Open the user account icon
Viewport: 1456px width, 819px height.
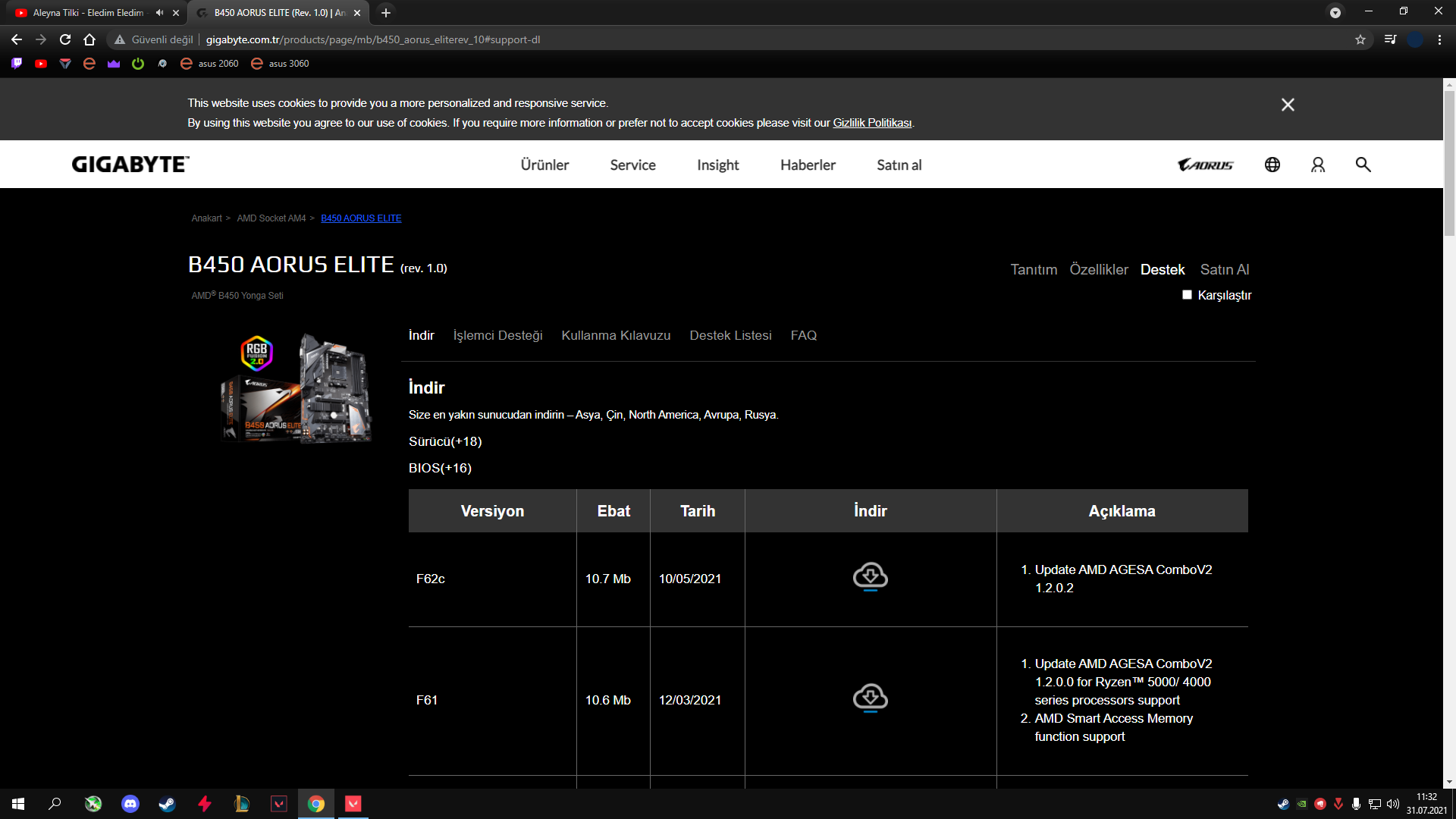(1317, 165)
